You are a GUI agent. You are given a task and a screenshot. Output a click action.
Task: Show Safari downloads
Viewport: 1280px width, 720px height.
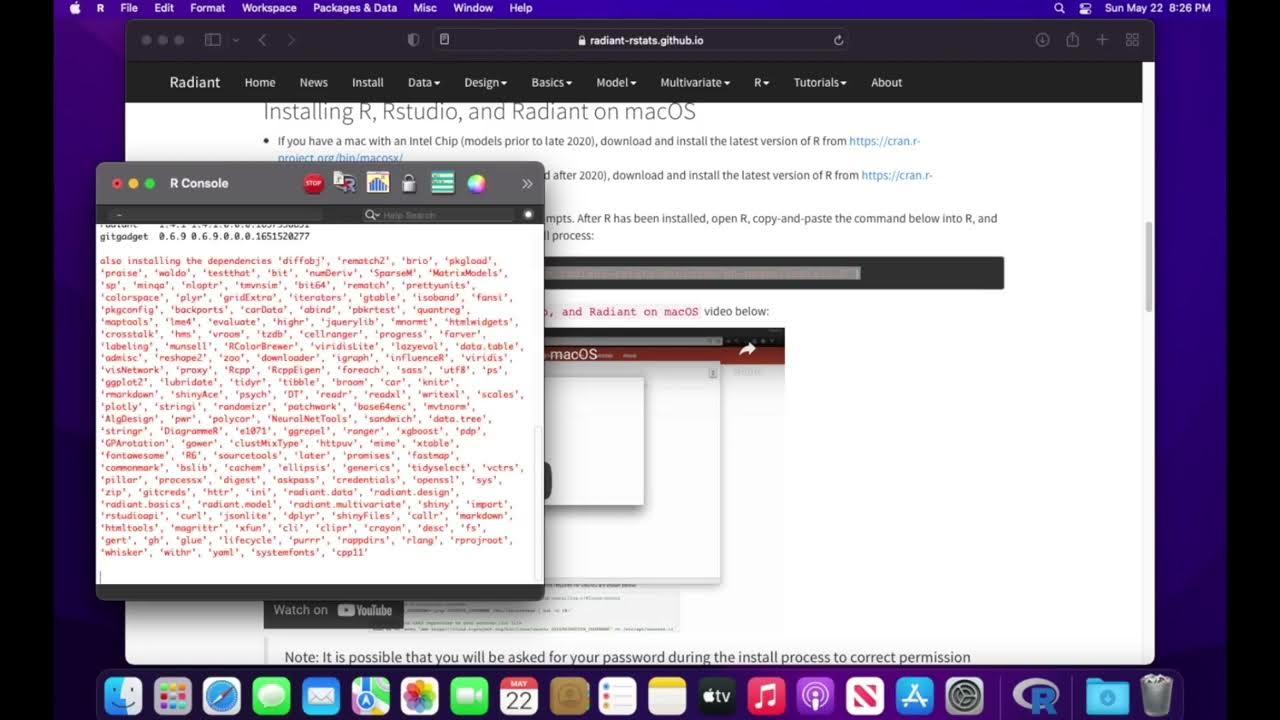[x=1042, y=40]
